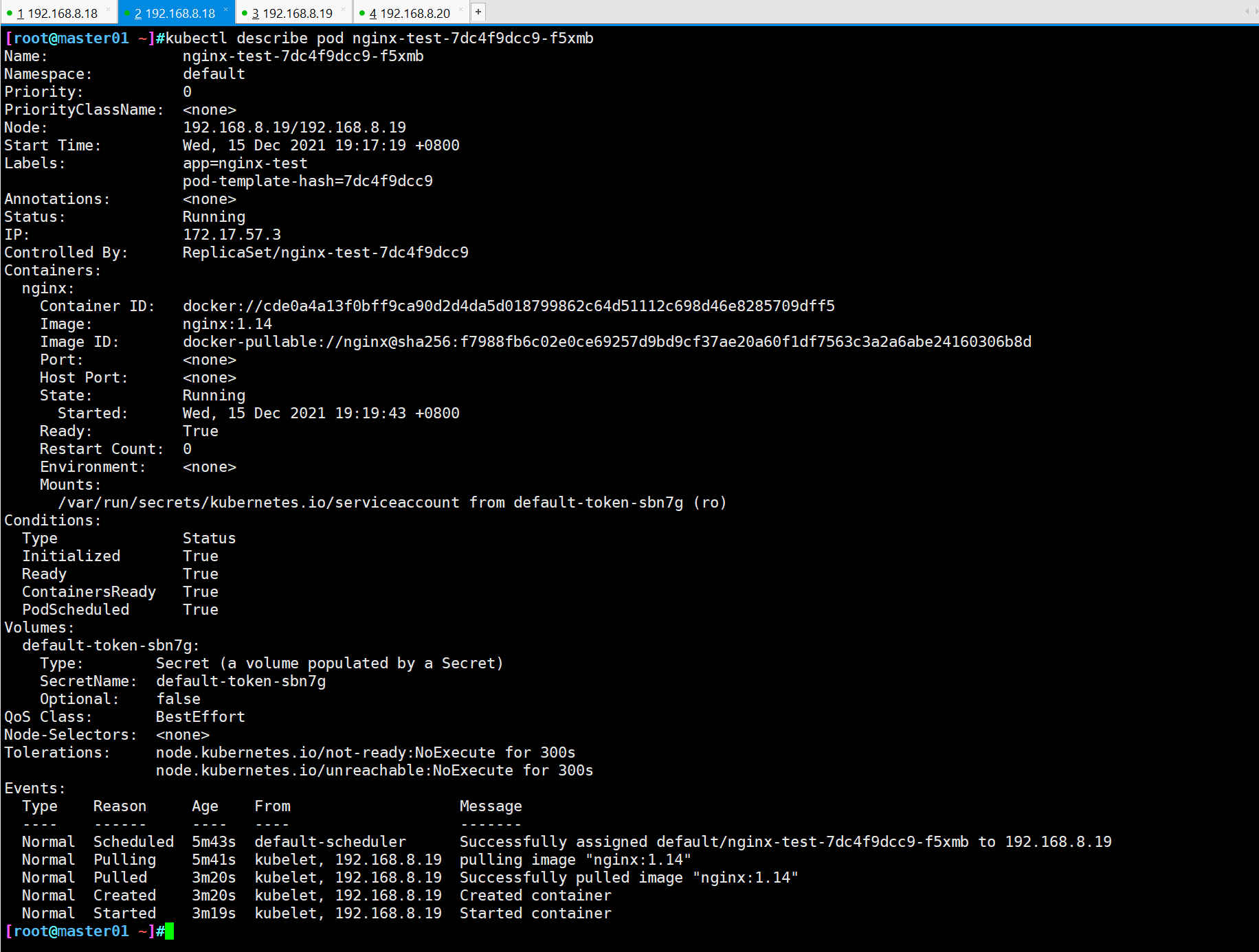Click the Successfully assigned event message
This screenshot has height=952, width=1259.
[786, 842]
